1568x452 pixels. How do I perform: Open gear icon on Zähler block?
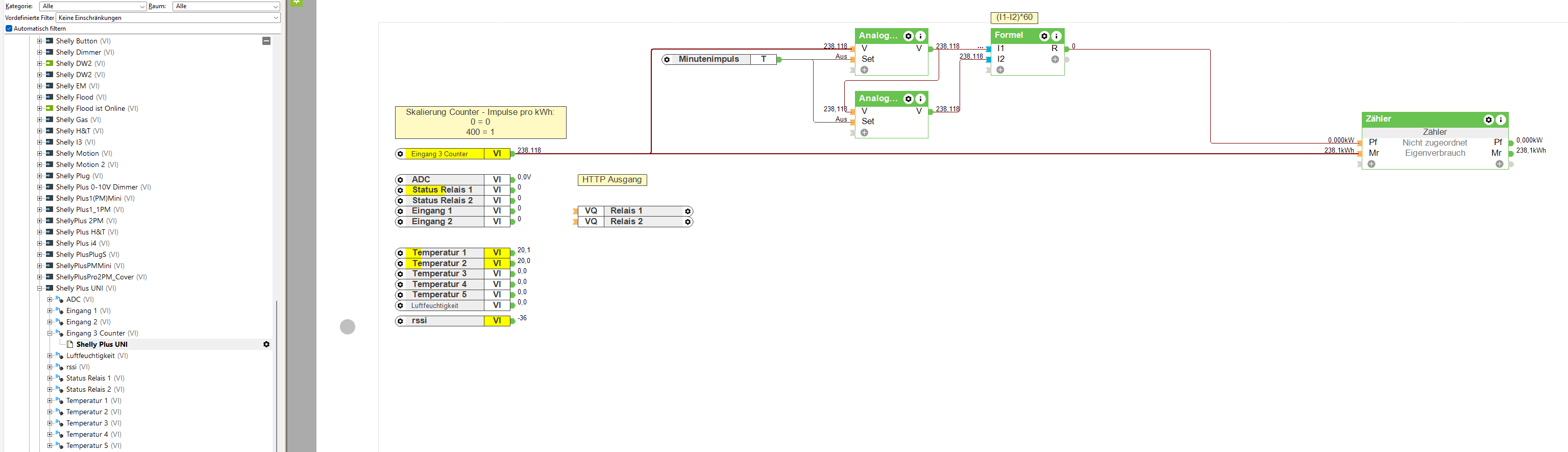tap(1488, 120)
